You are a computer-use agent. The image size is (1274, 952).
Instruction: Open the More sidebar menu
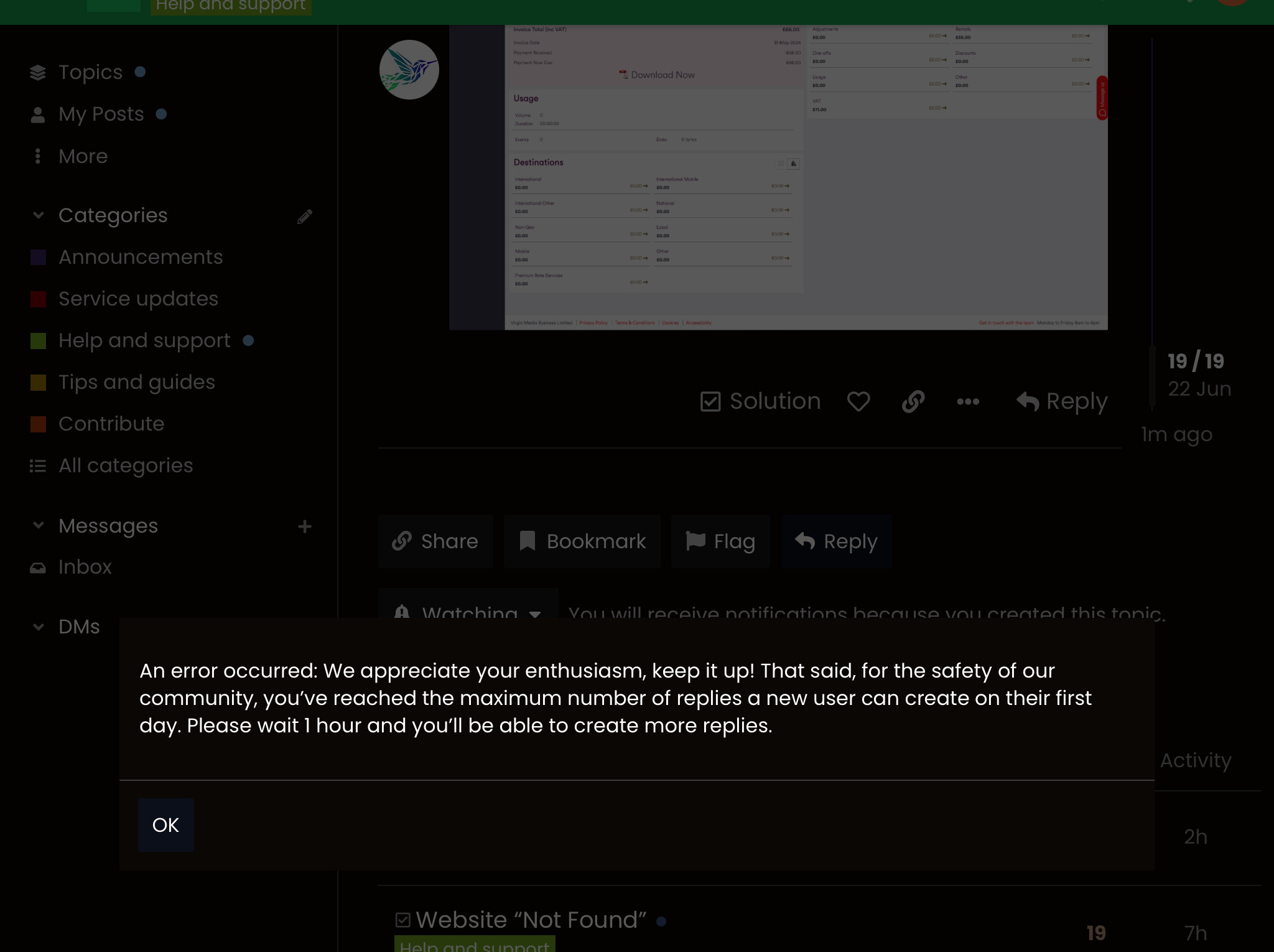pyautogui.click(x=83, y=156)
